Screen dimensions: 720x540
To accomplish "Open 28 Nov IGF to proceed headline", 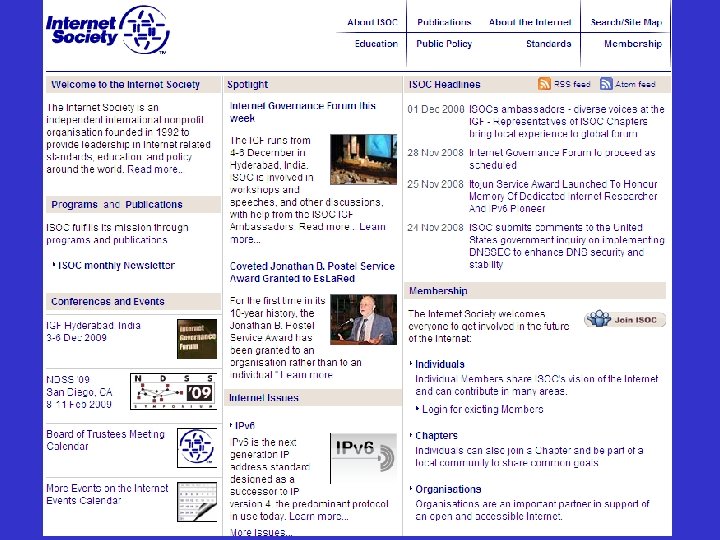I will [x=562, y=159].
